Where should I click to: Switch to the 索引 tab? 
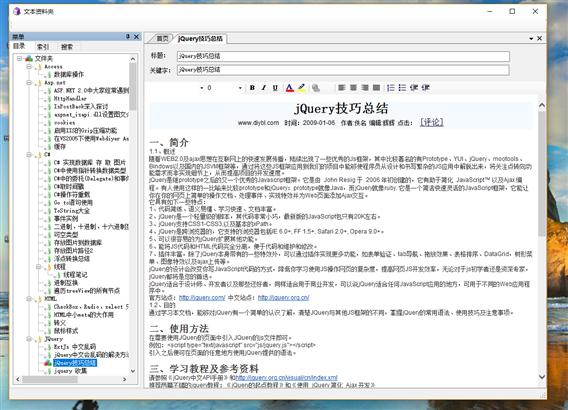coord(43,47)
